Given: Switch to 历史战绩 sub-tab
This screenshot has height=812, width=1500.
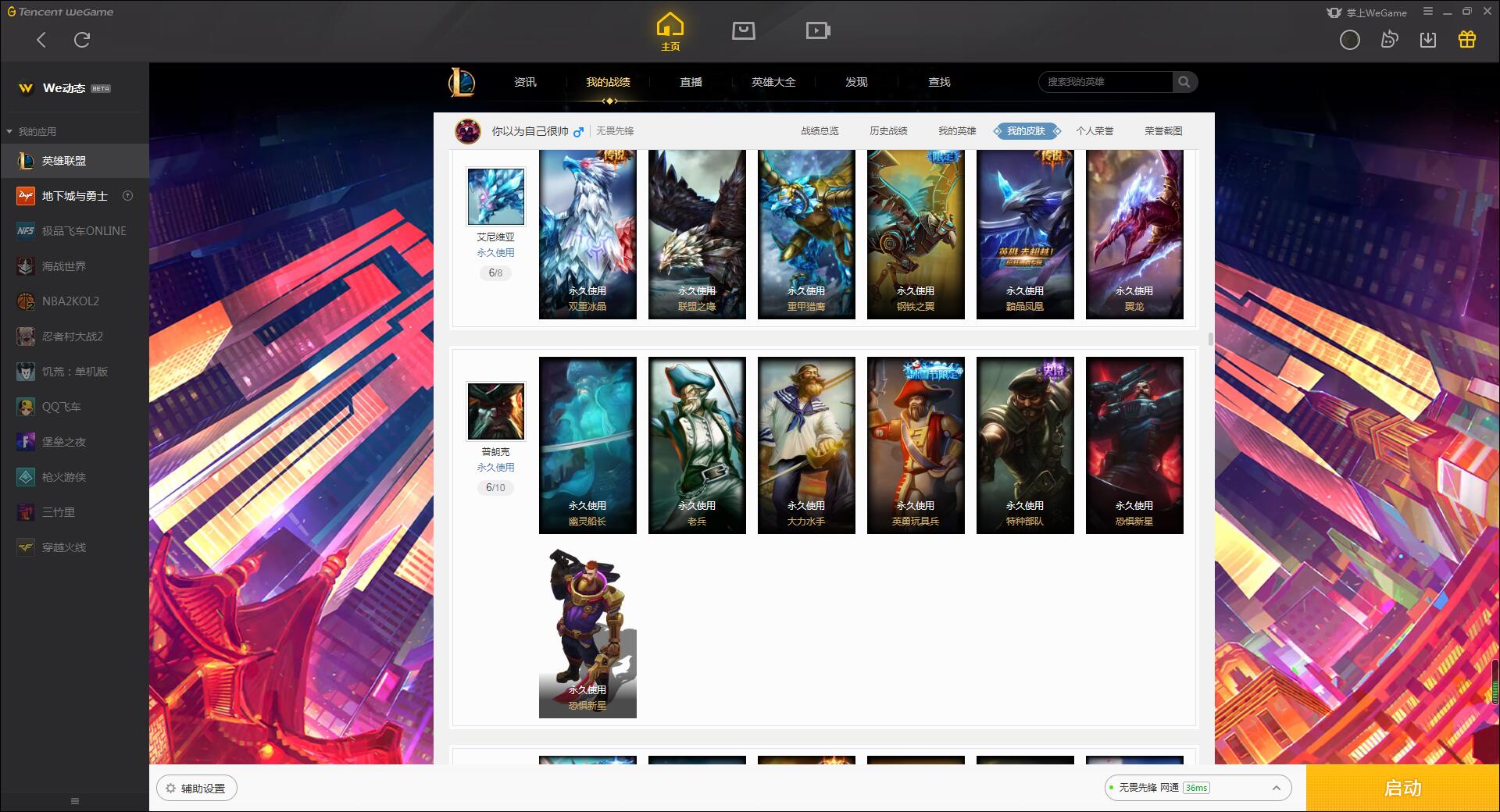Looking at the screenshot, I should (x=888, y=131).
